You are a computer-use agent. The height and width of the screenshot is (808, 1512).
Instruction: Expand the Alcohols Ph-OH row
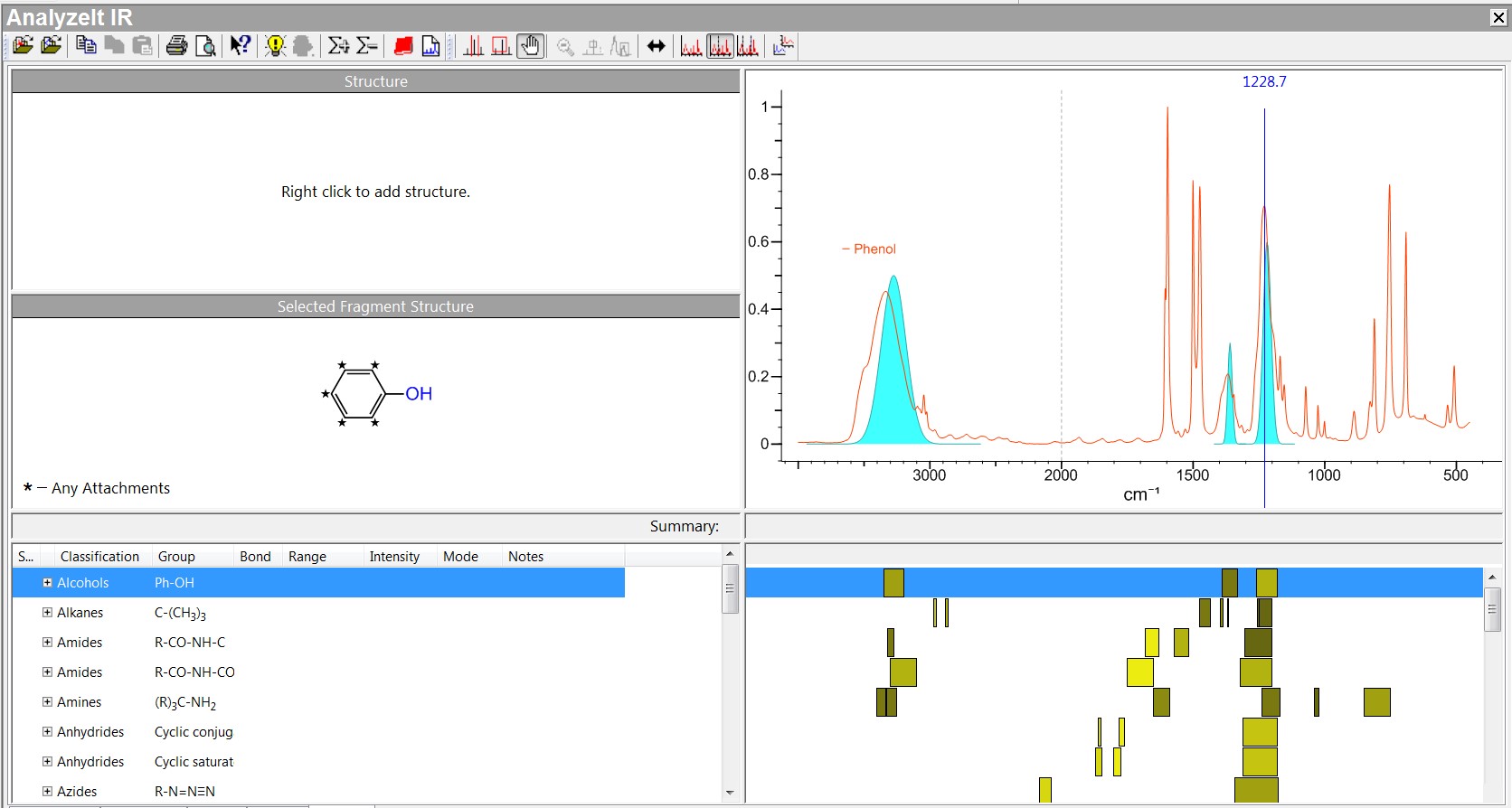coord(47,583)
